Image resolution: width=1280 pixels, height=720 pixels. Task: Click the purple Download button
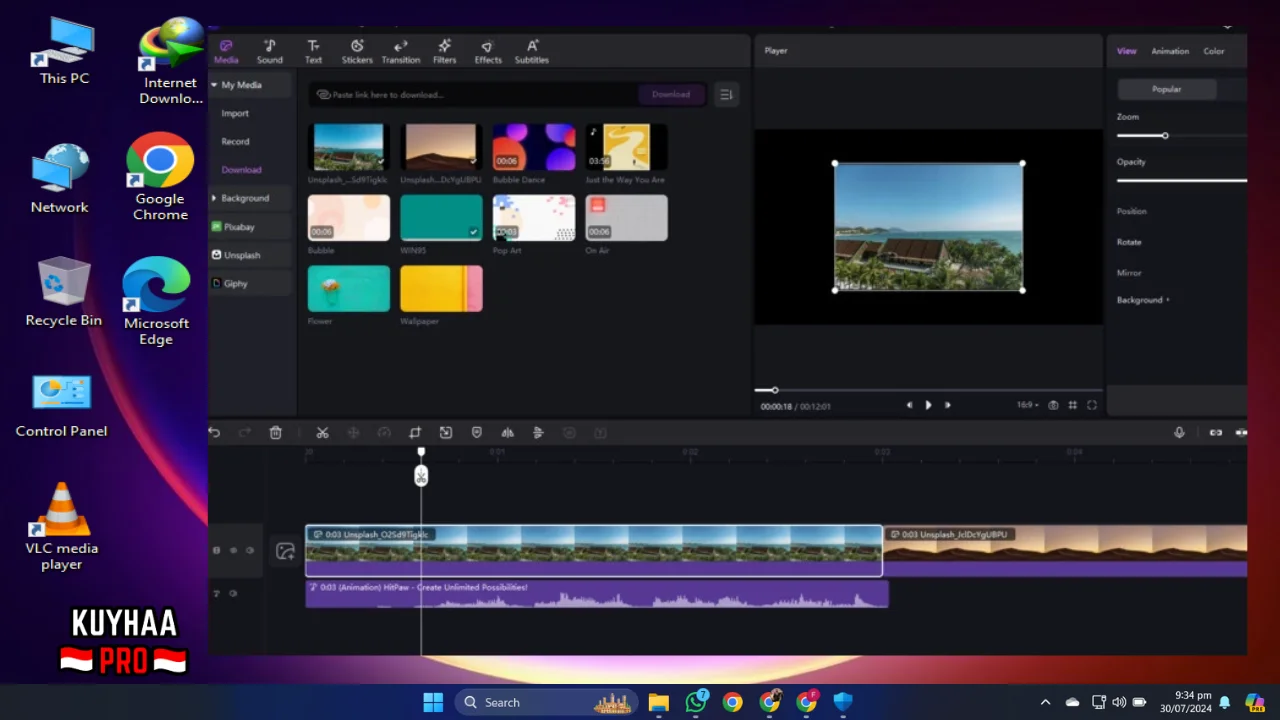pos(671,94)
